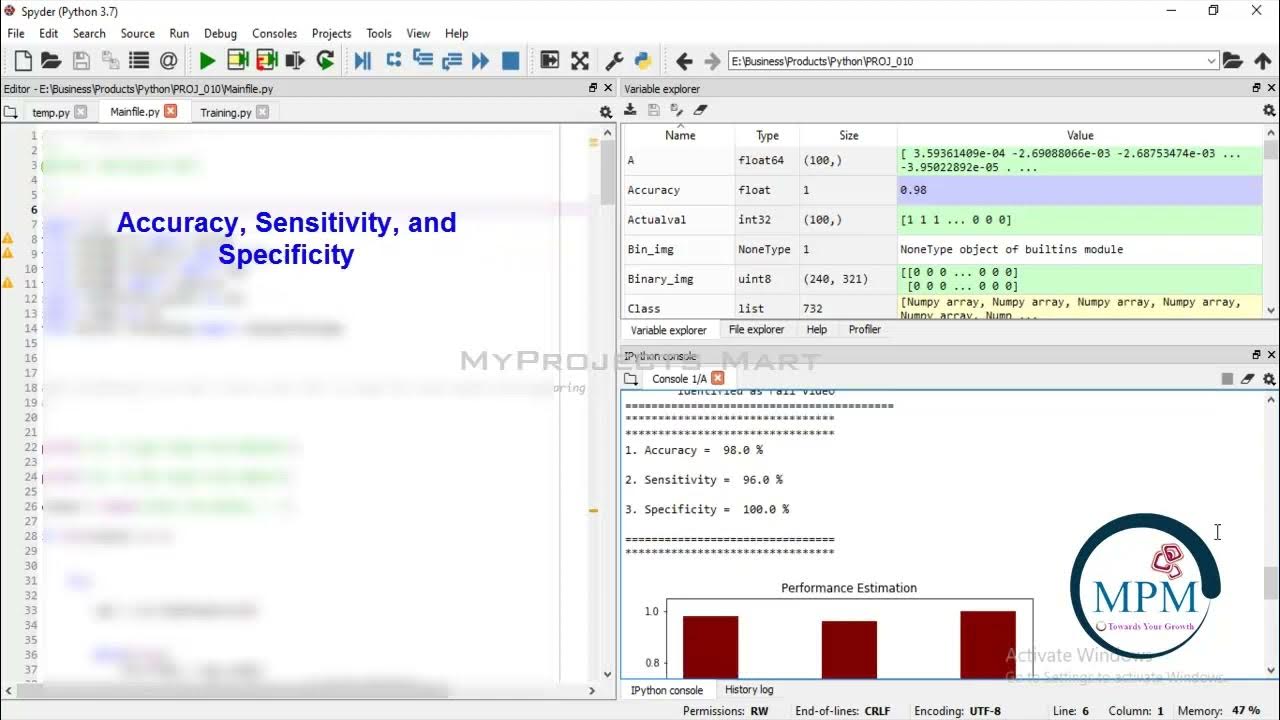Open the Run menu
The image size is (1280, 720).
coord(179,33)
